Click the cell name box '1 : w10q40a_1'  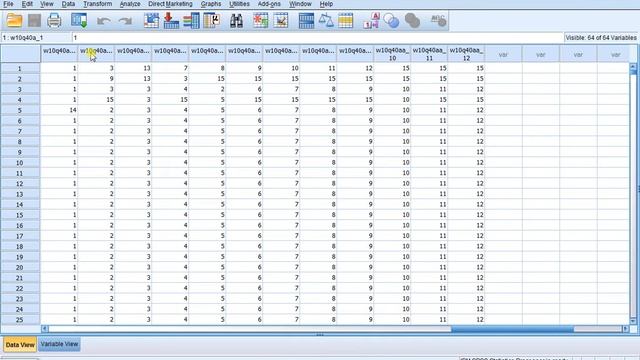point(36,38)
